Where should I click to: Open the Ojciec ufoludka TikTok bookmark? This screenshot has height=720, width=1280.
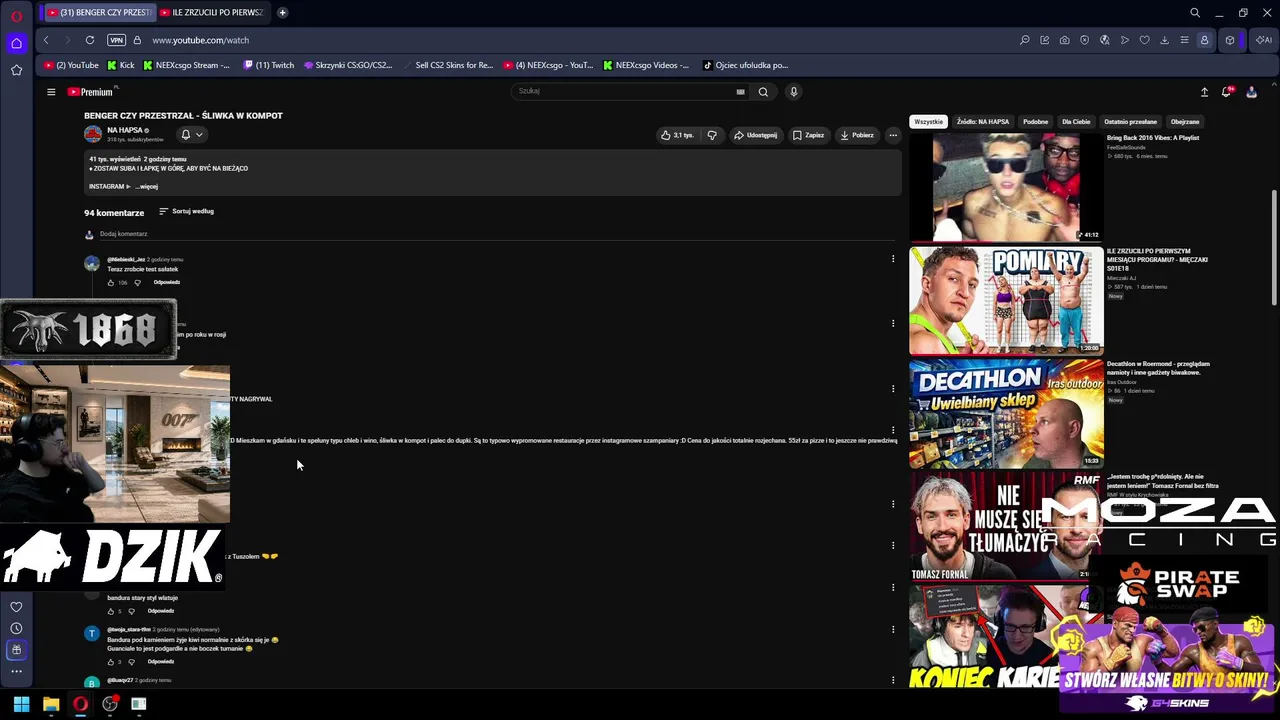pos(746,65)
